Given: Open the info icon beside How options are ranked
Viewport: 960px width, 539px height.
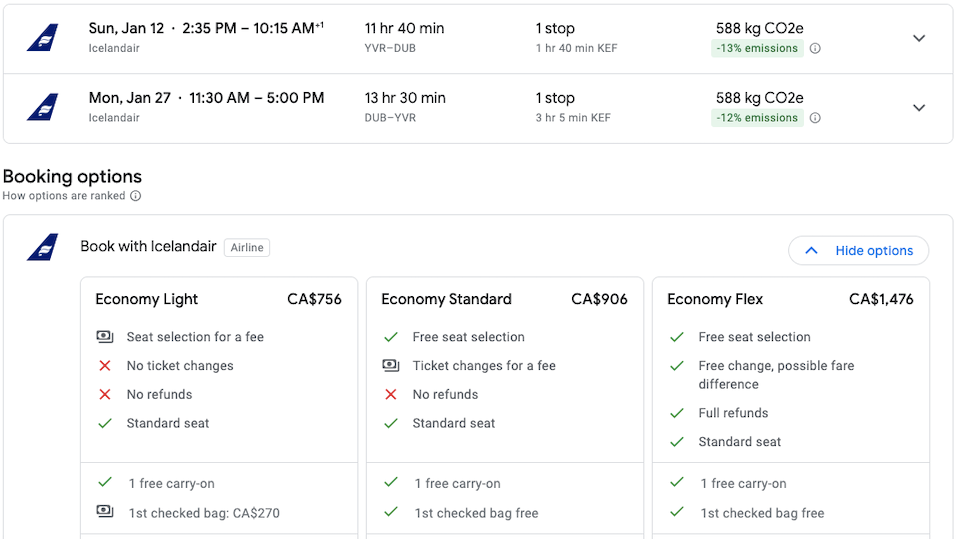Looking at the screenshot, I should [136, 196].
